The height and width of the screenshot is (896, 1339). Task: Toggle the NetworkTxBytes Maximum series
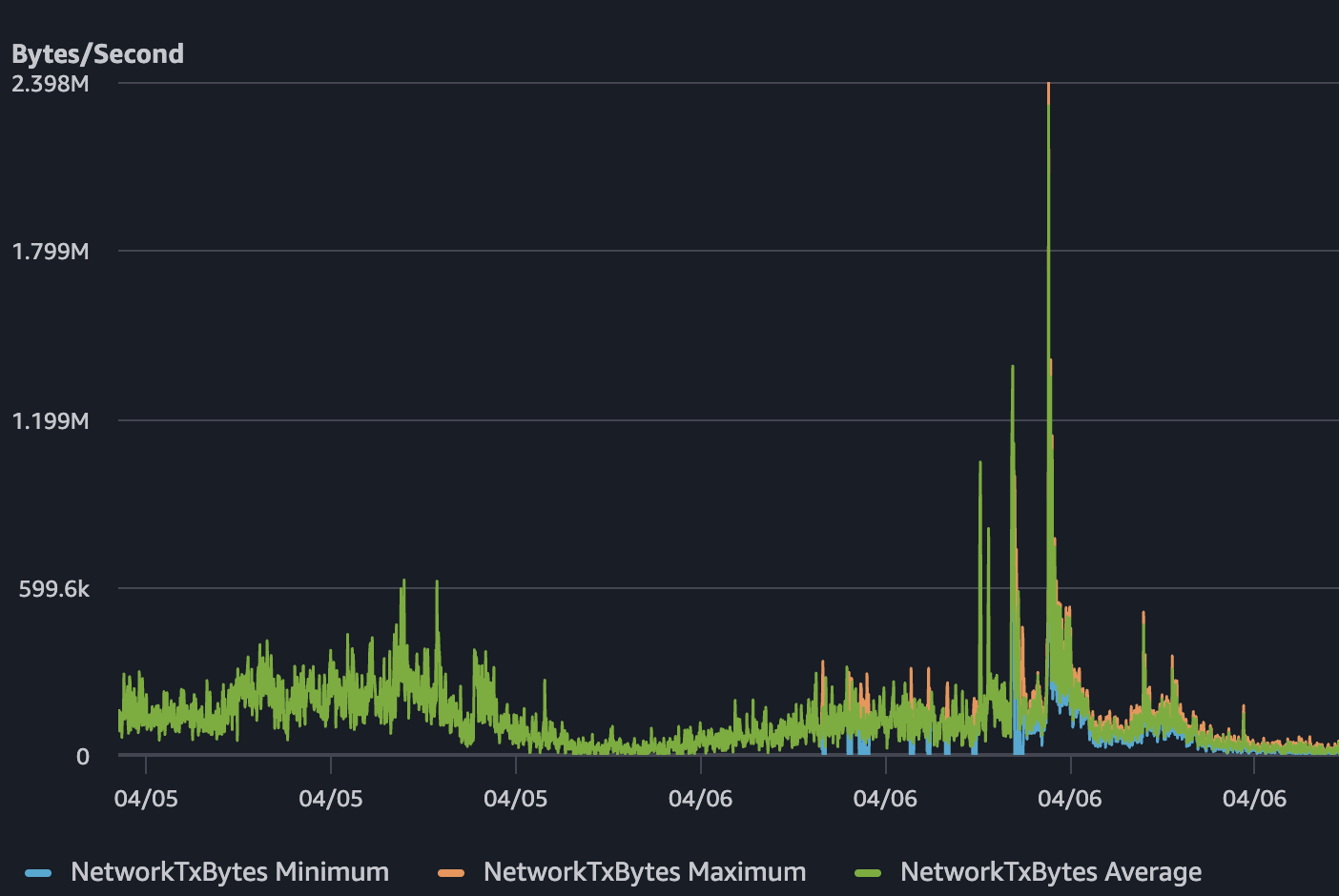(644, 871)
